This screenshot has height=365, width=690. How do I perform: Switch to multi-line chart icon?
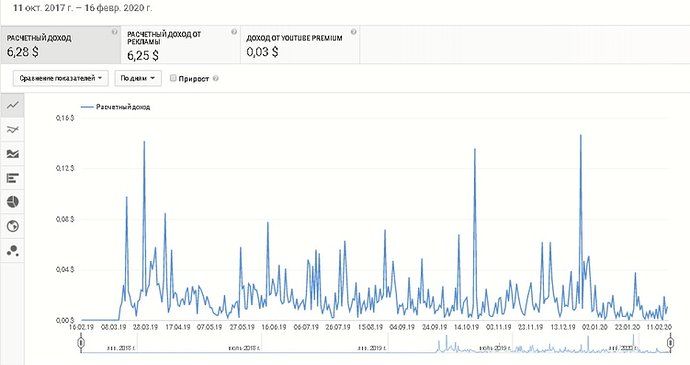13,129
